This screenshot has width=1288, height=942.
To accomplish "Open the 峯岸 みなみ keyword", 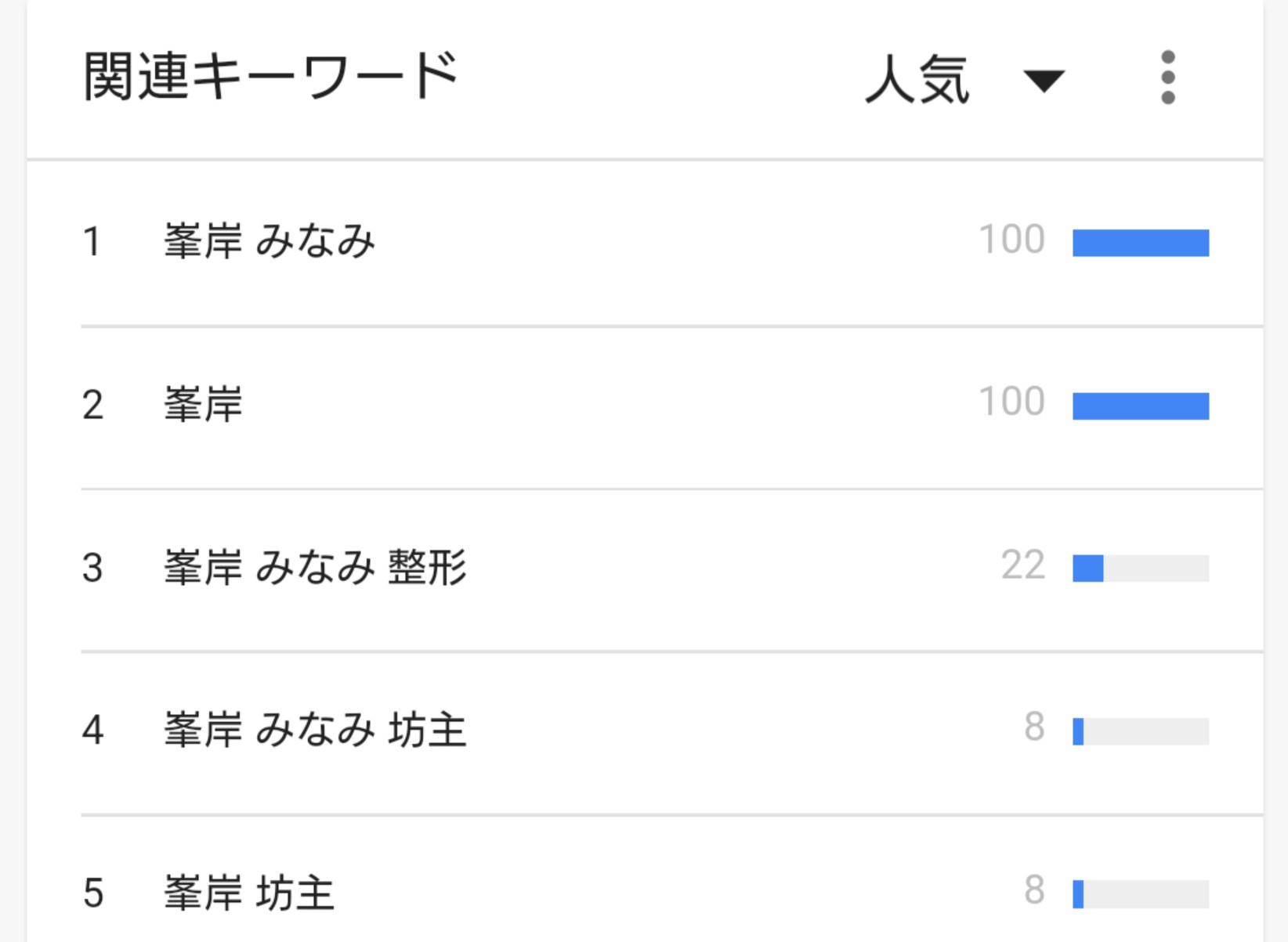I will pyautogui.click(x=269, y=241).
